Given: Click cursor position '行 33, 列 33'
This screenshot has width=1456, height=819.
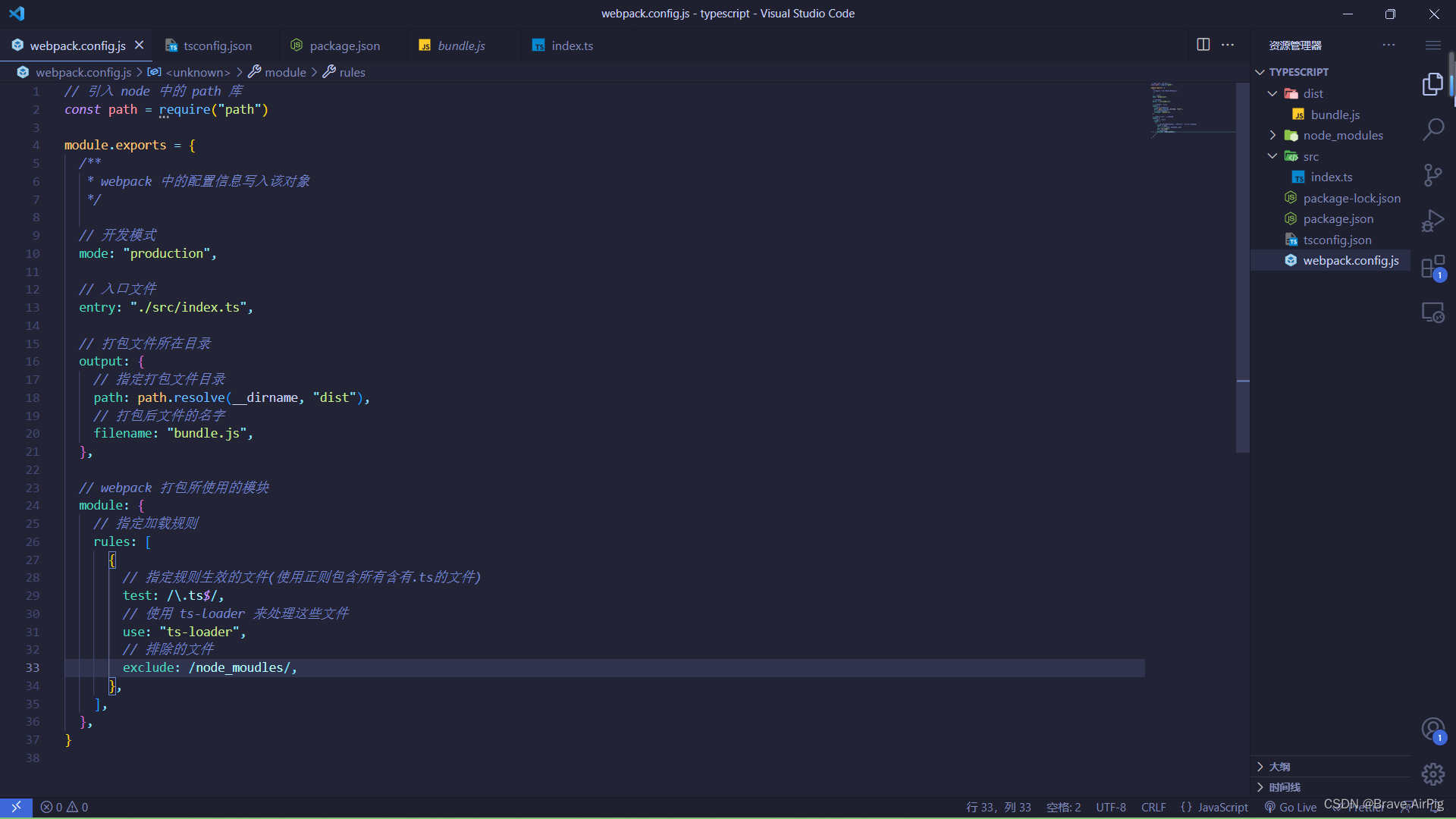Looking at the screenshot, I should pos(998,807).
